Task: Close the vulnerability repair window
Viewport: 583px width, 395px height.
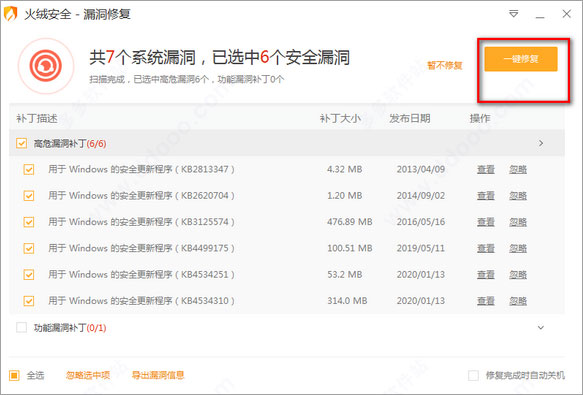Action: (x=566, y=14)
